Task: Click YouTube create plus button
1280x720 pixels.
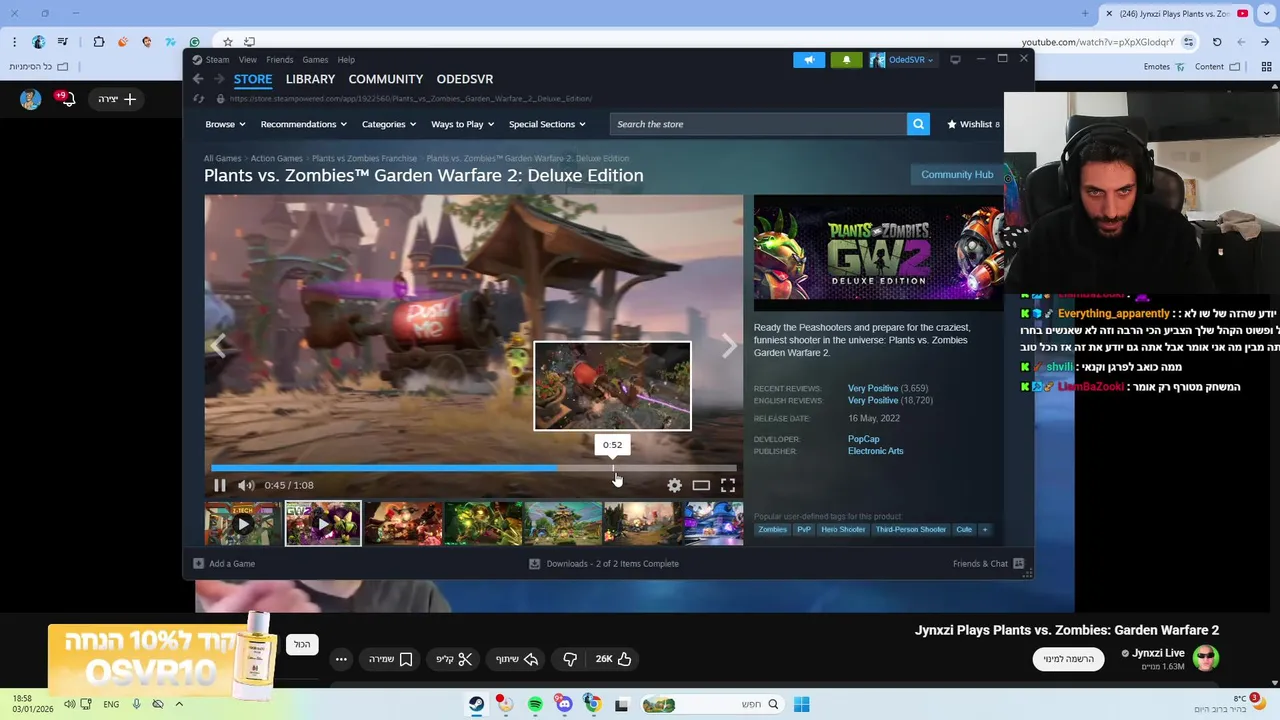Action: click(x=116, y=99)
